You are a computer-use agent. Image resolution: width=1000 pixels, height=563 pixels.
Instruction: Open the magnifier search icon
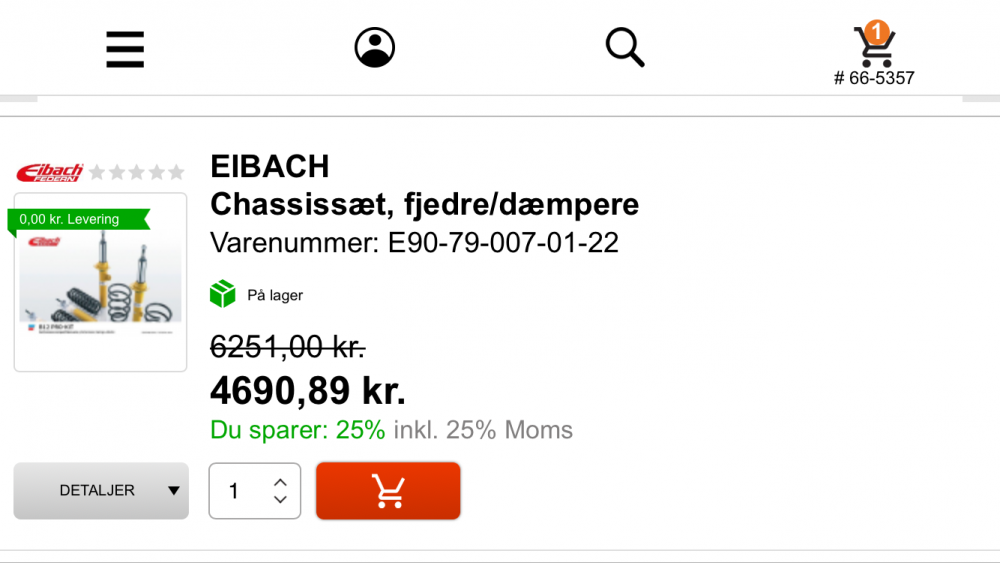(x=624, y=47)
